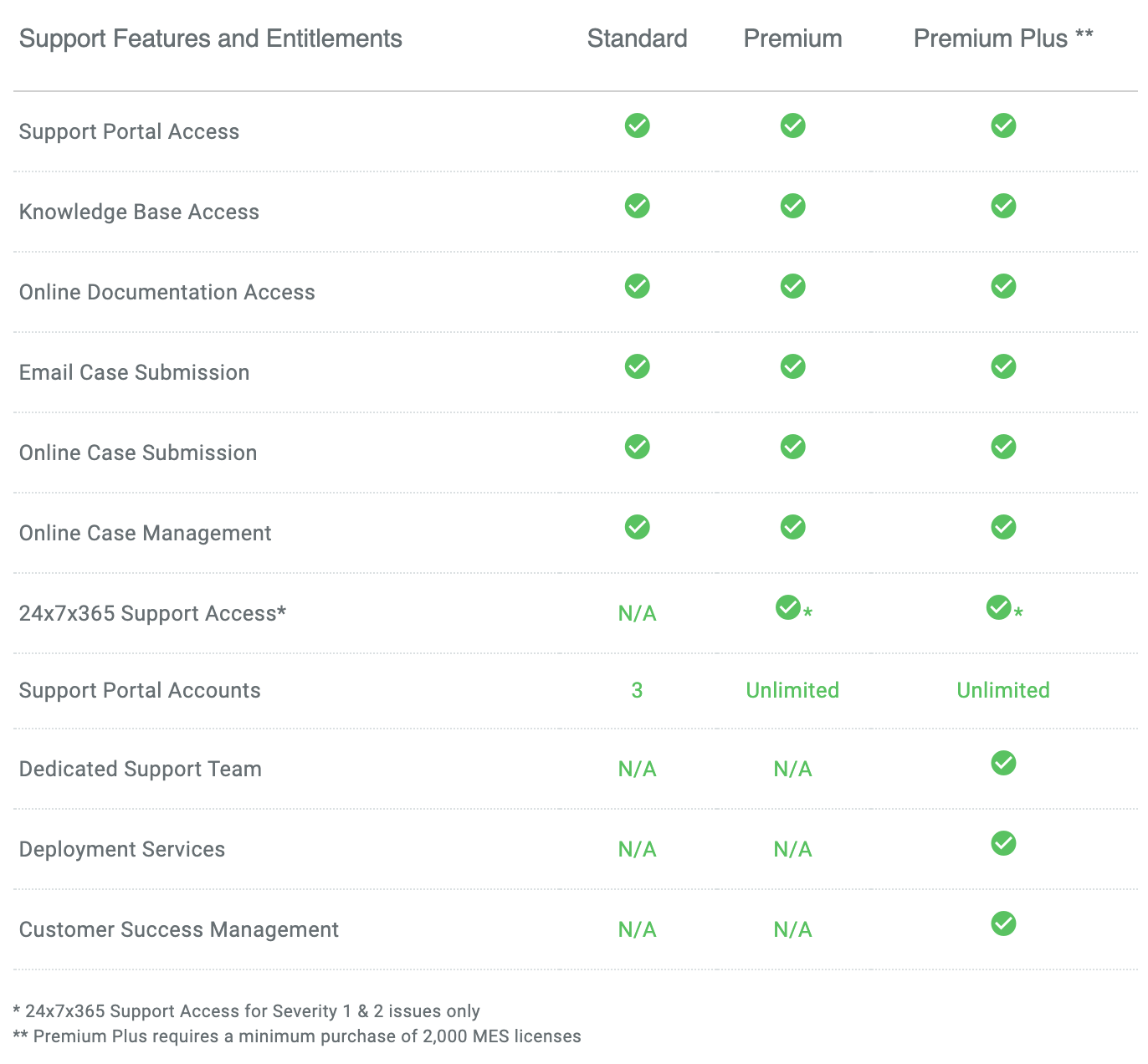1148x1064 pixels.
Task: Click Premium Plus checkmark for Deployment Services
Action: tap(1002, 843)
